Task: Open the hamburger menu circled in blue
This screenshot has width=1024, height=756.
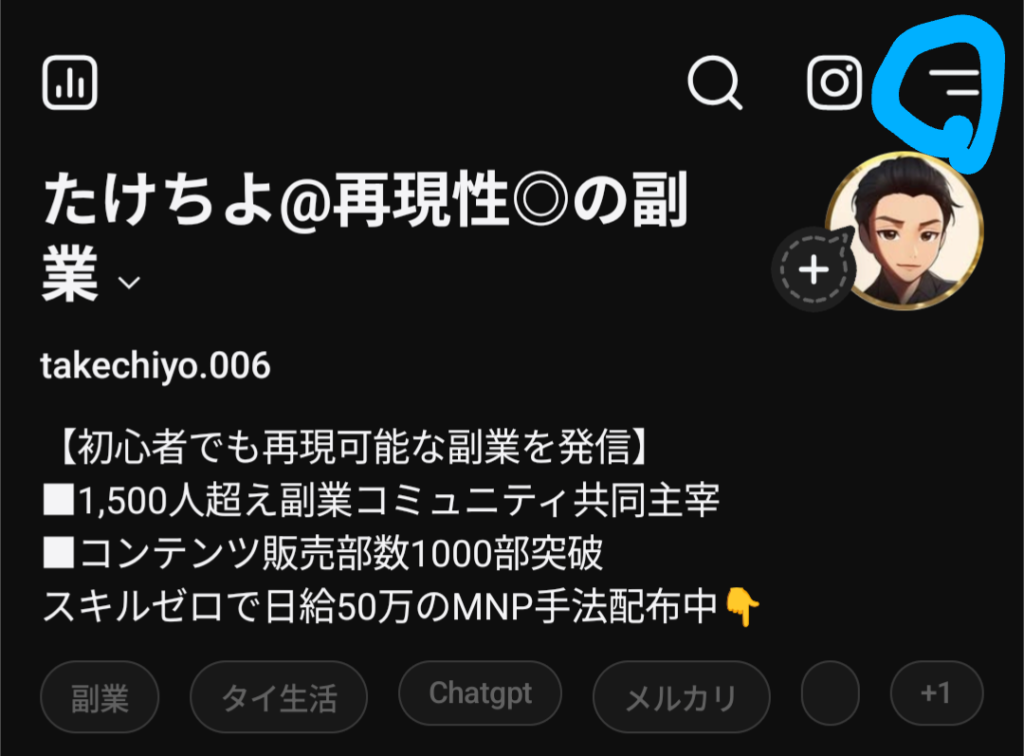Action: (954, 82)
